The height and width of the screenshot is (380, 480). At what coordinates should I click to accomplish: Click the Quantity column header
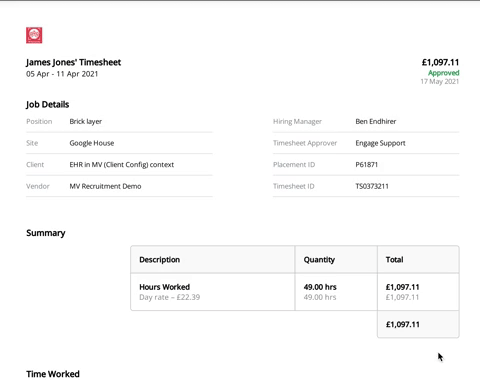[319, 260]
